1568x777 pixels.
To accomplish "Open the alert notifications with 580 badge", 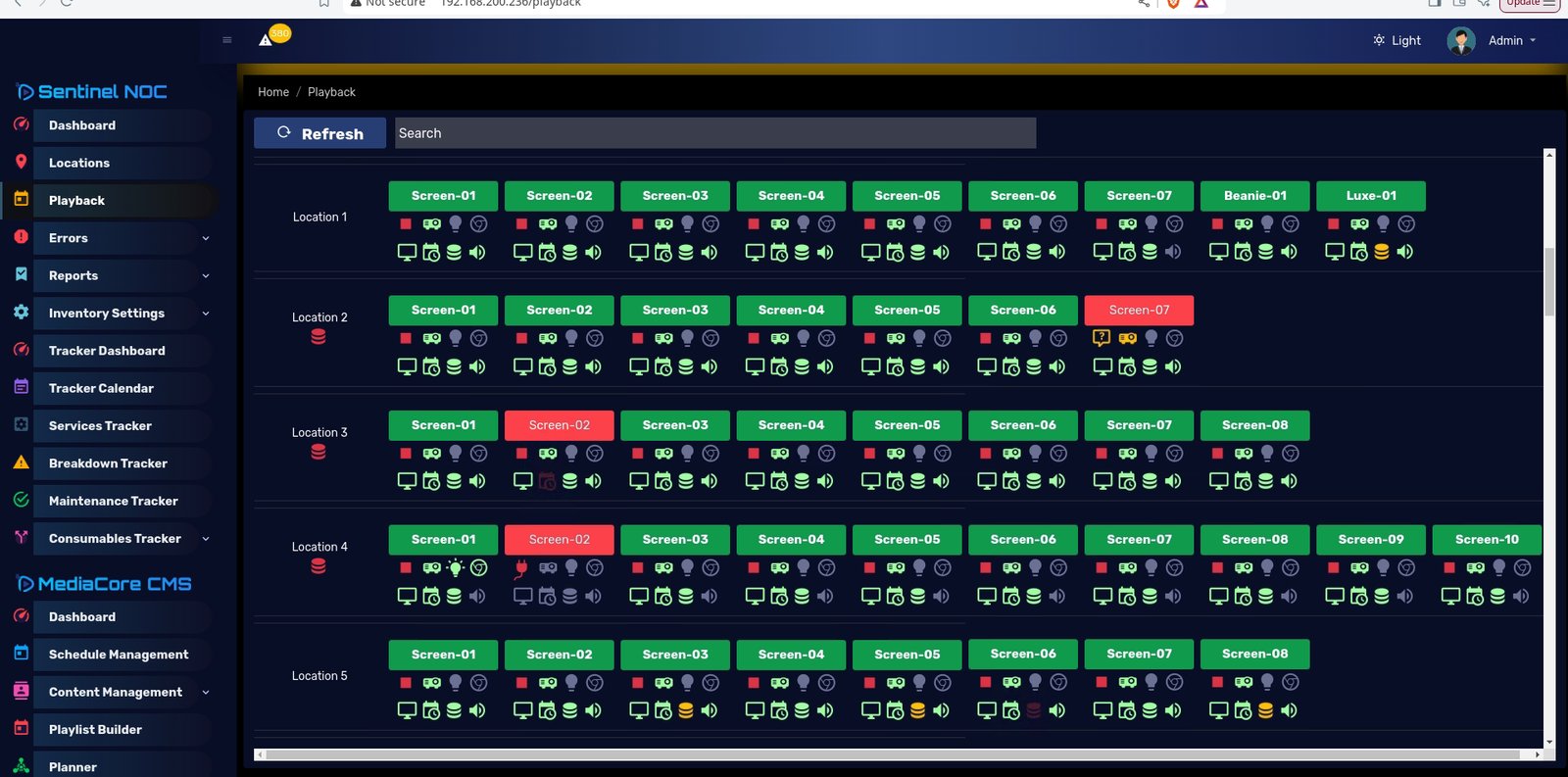I will pos(267,39).
